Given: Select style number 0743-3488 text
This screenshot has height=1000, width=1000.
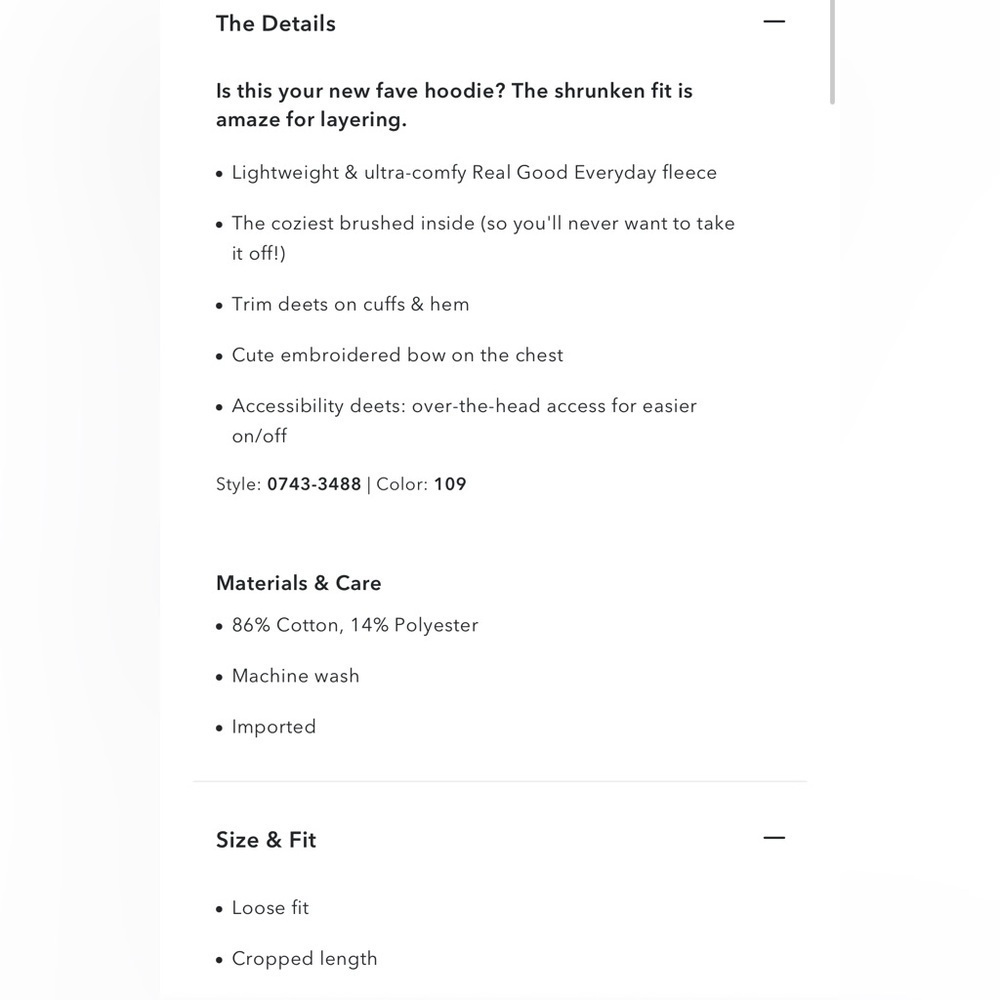Looking at the screenshot, I should [314, 484].
